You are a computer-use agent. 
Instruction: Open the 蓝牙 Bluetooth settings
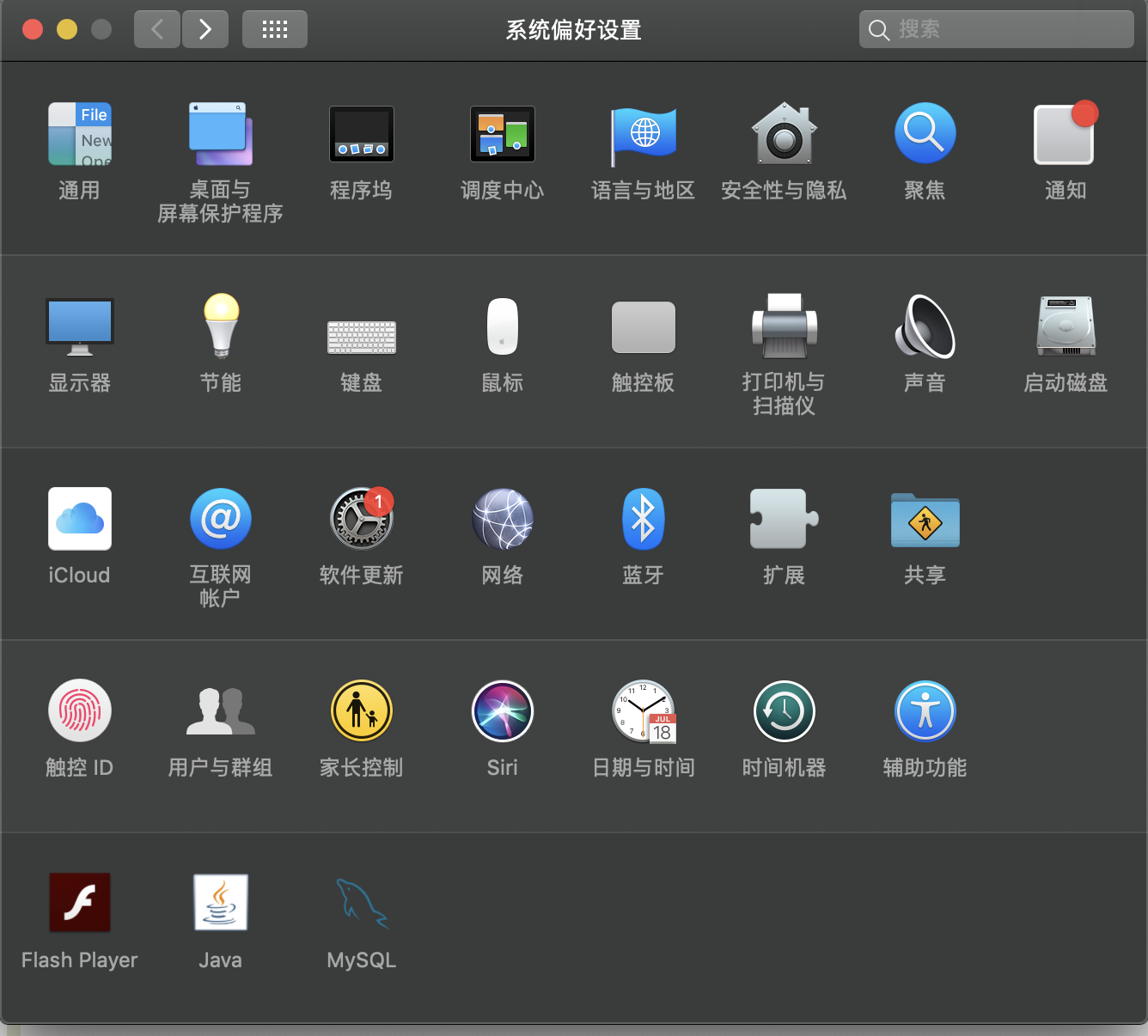pos(643,519)
